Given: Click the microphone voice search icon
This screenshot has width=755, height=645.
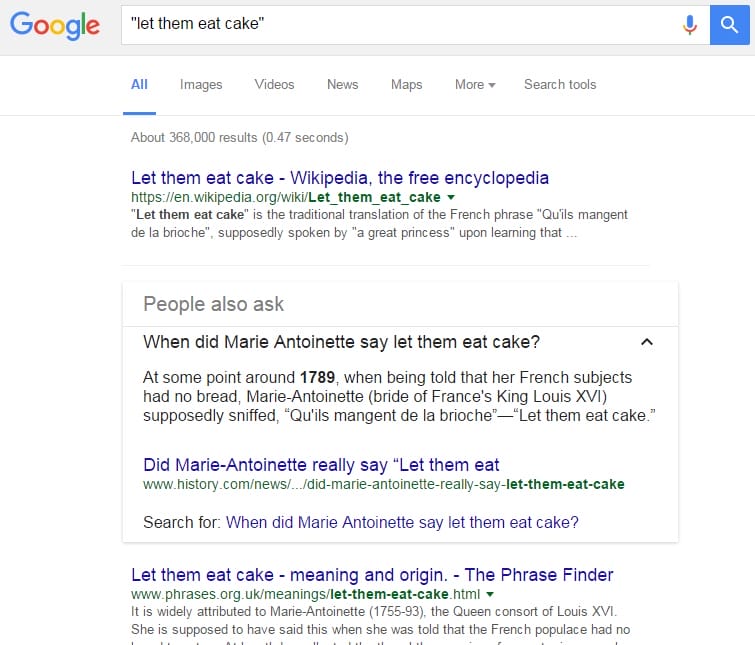Looking at the screenshot, I should pyautogui.click(x=689, y=26).
